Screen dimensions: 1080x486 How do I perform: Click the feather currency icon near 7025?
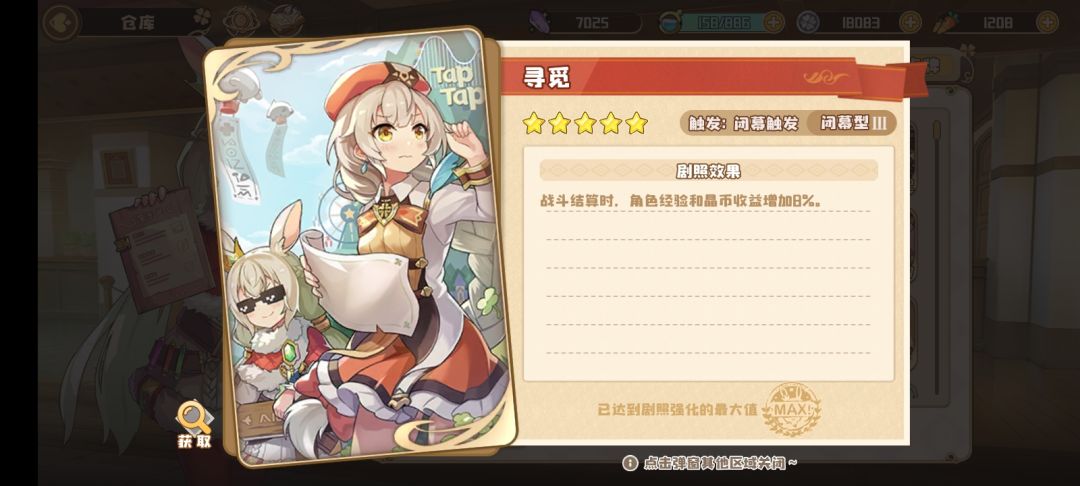[540, 23]
